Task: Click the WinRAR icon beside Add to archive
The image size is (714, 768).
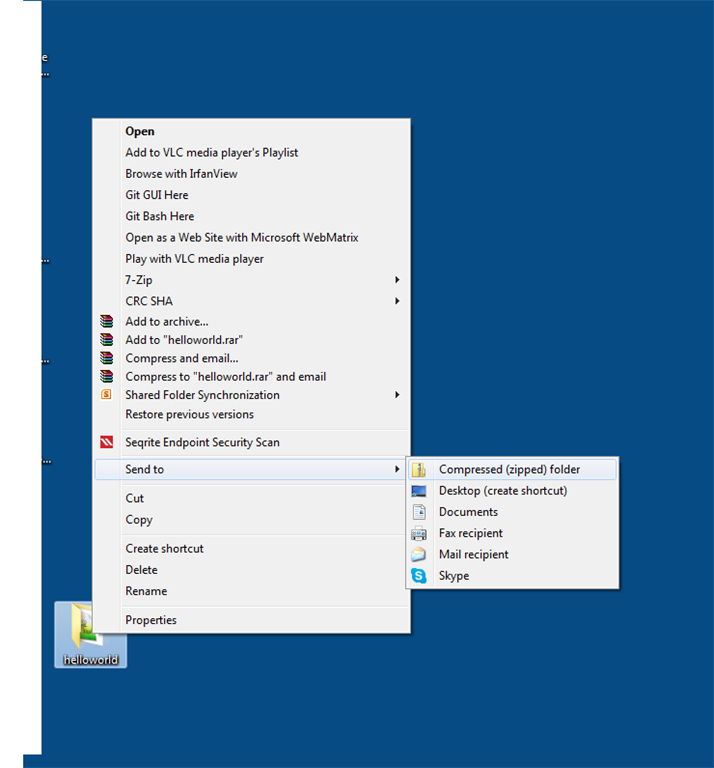Action: pyautogui.click(x=107, y=321)
